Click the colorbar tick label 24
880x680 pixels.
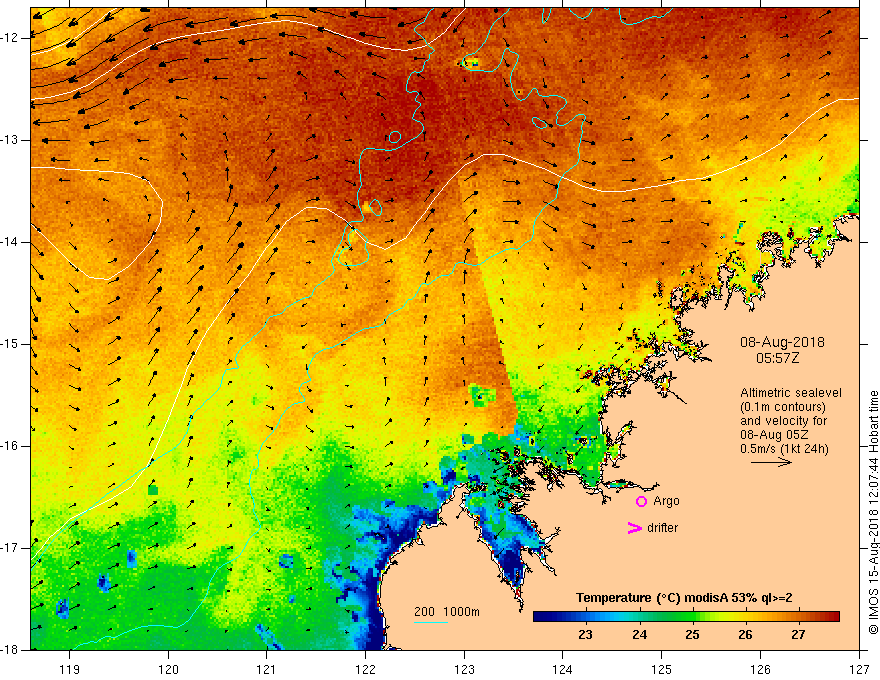click(x=639, y=635)
